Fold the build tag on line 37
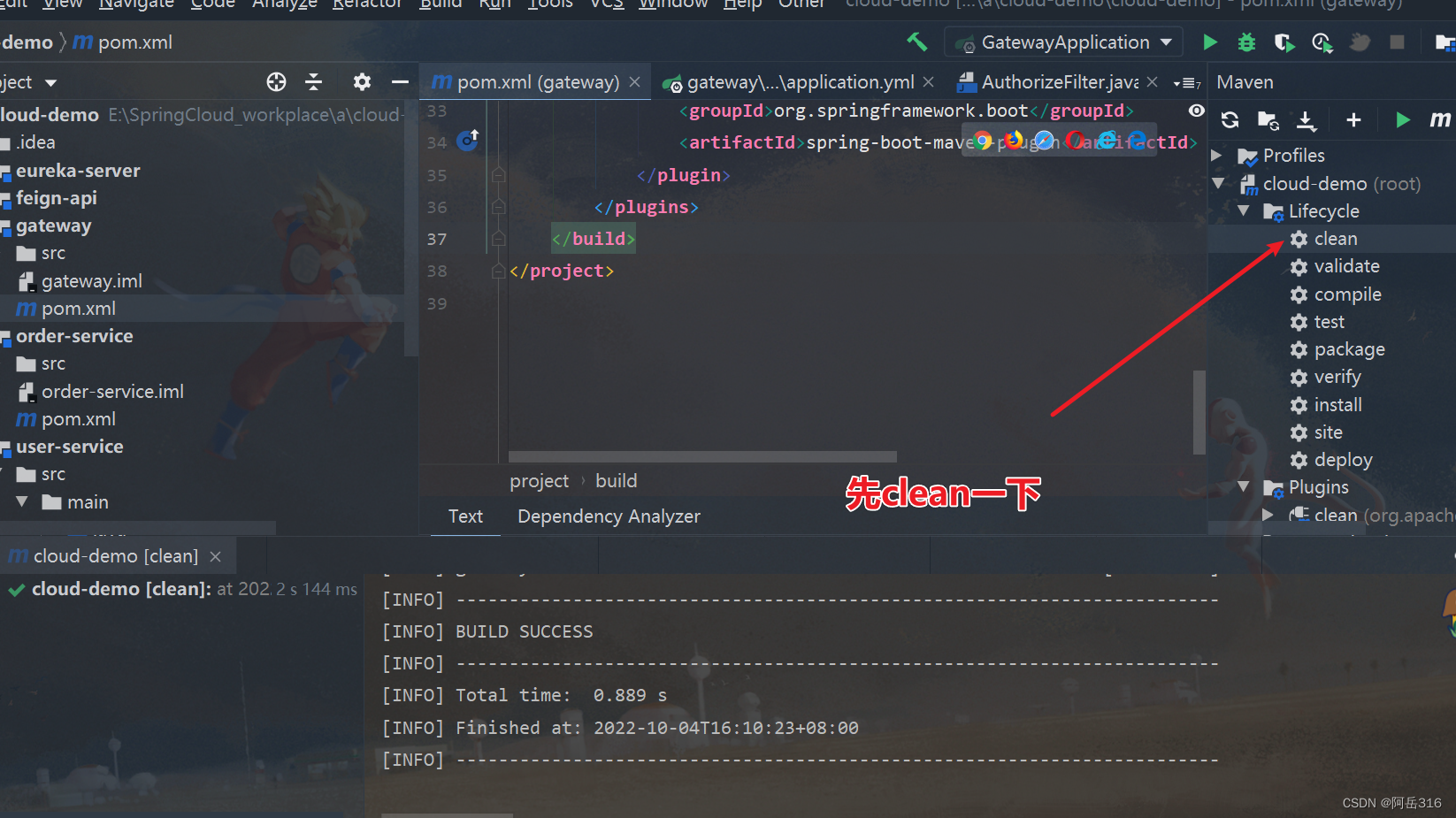This screenshot has width=1456, height=818. pos(499,239)
